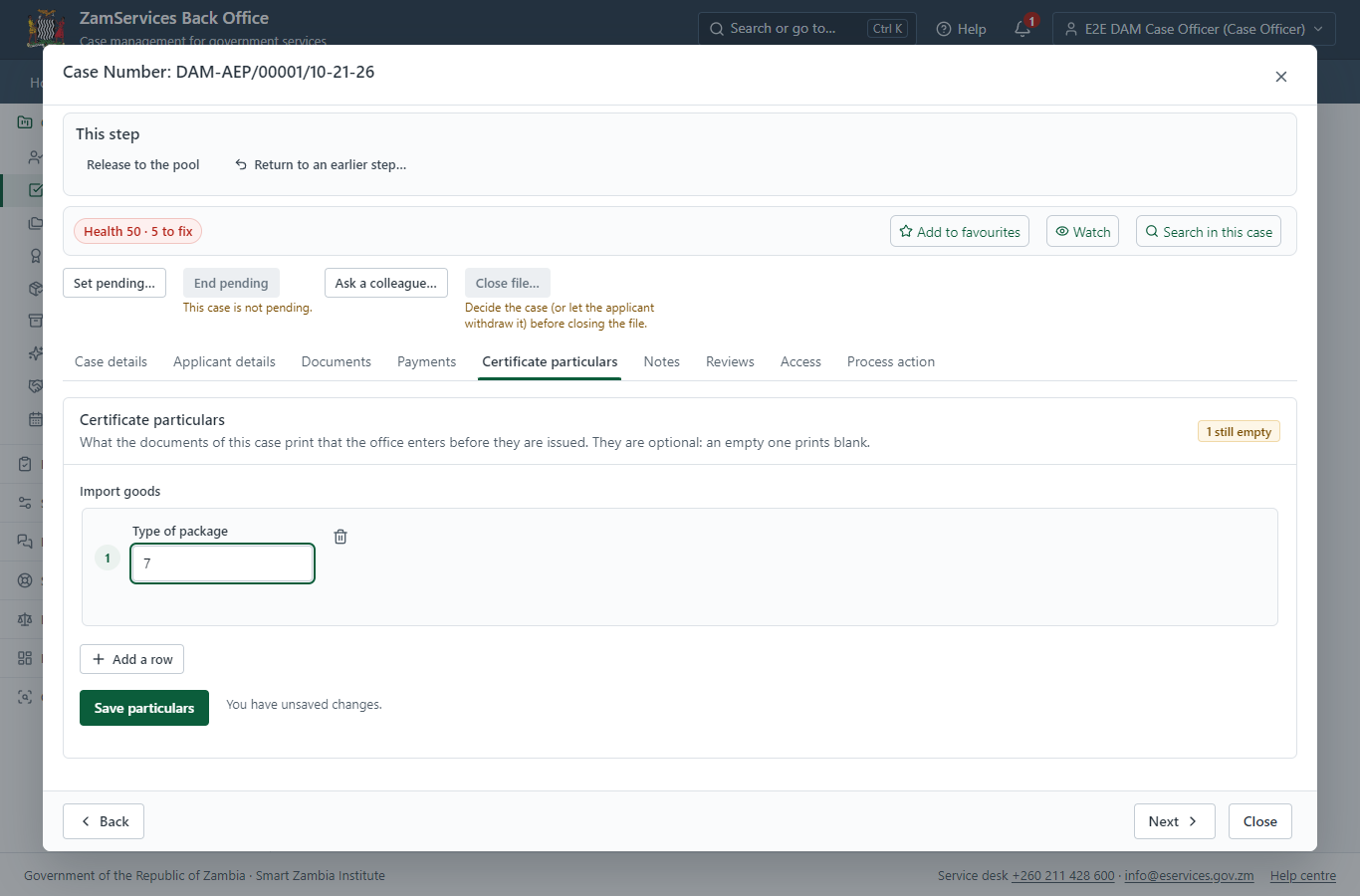Image resolution: width=1360 pixels, height=896 pixels.
Task: Click Save particulars
Action: [144, 708]
